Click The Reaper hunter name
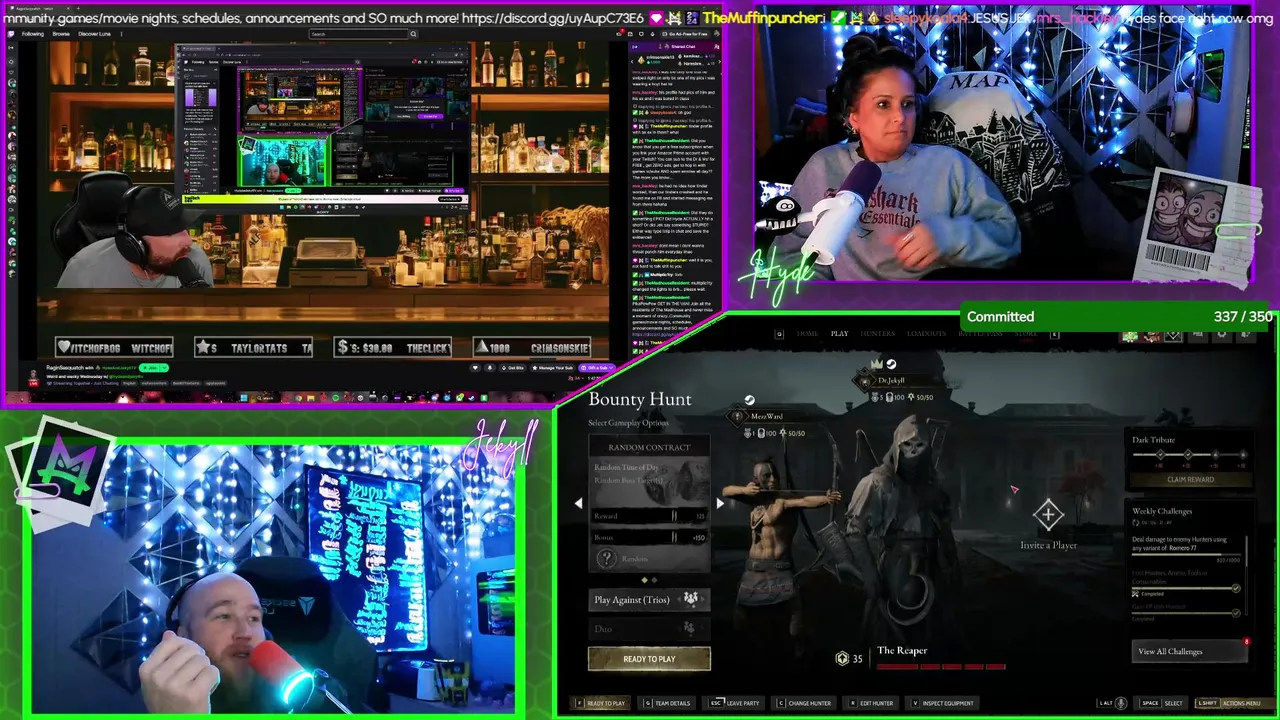Screen dimensions: 1280x720 click(x=902, y=651)
